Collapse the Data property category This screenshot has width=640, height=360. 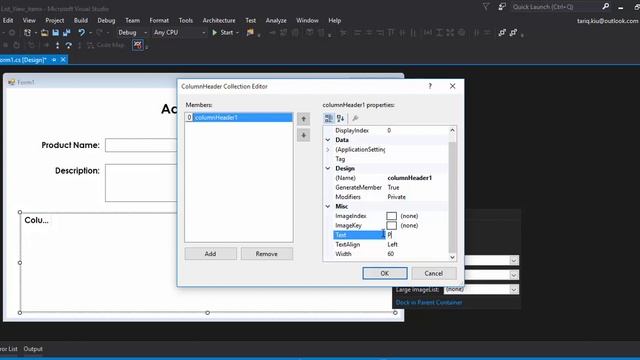point(328,140)
